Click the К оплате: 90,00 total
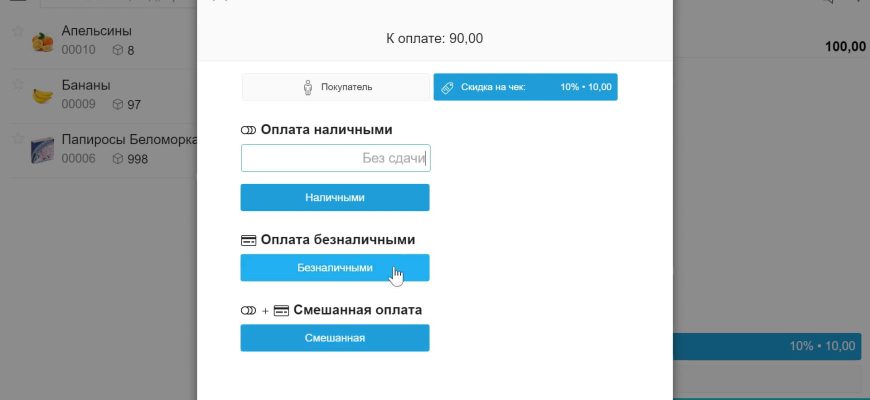Image resolution: width=870 pixels, height=400 pixels. (435, 38)
